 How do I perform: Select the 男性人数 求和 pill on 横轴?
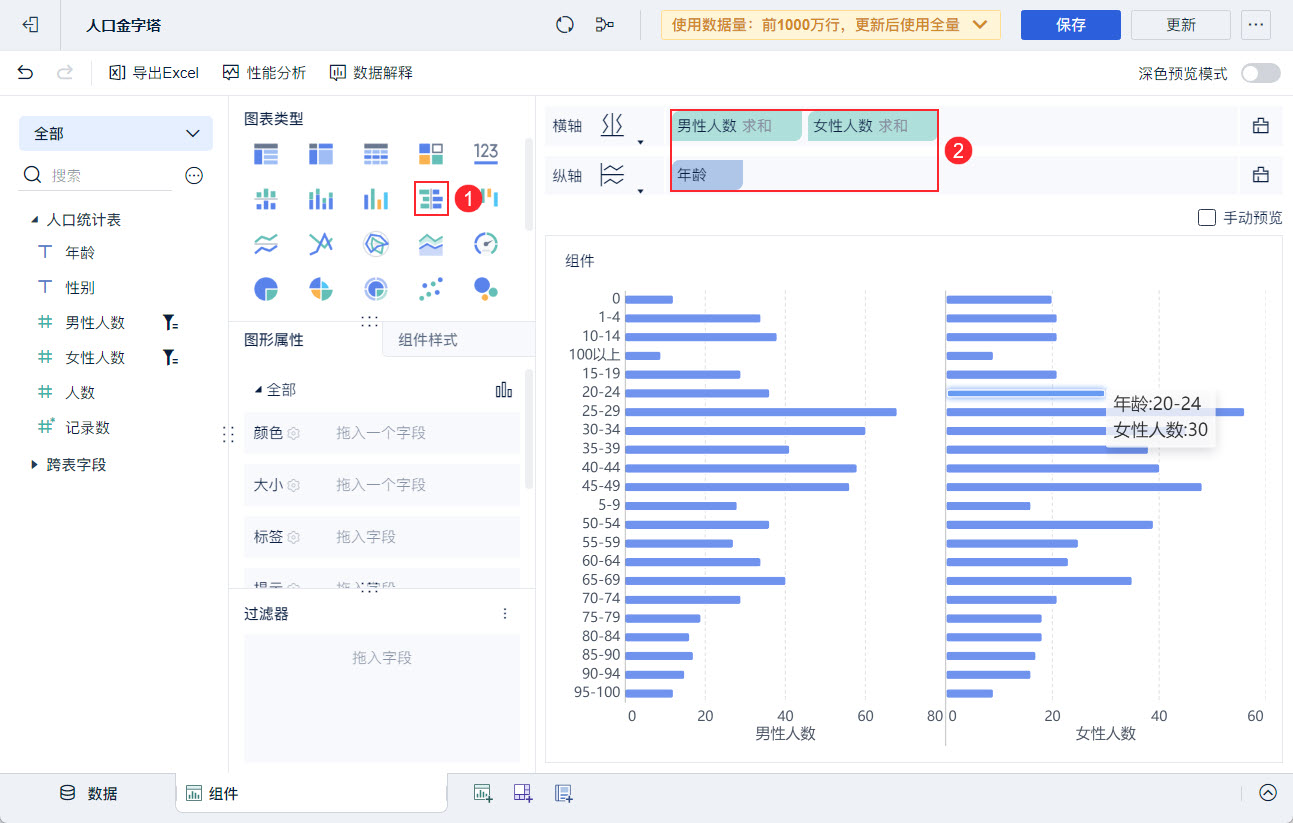coord(737,126)
